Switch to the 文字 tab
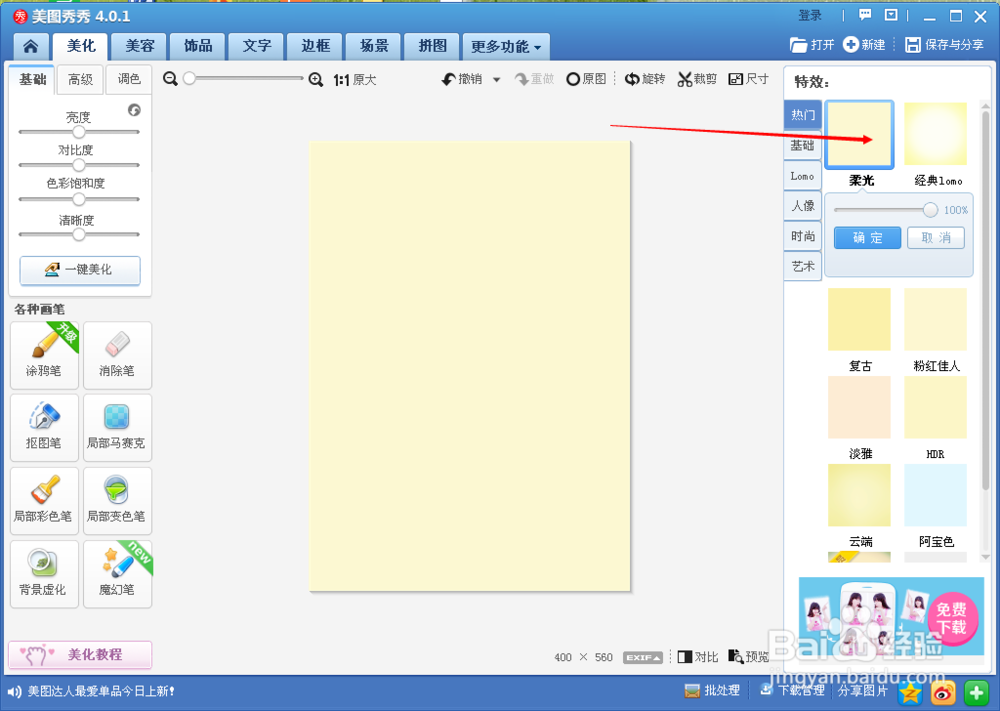Screen dimensions: 1000x711 [257, 46]
